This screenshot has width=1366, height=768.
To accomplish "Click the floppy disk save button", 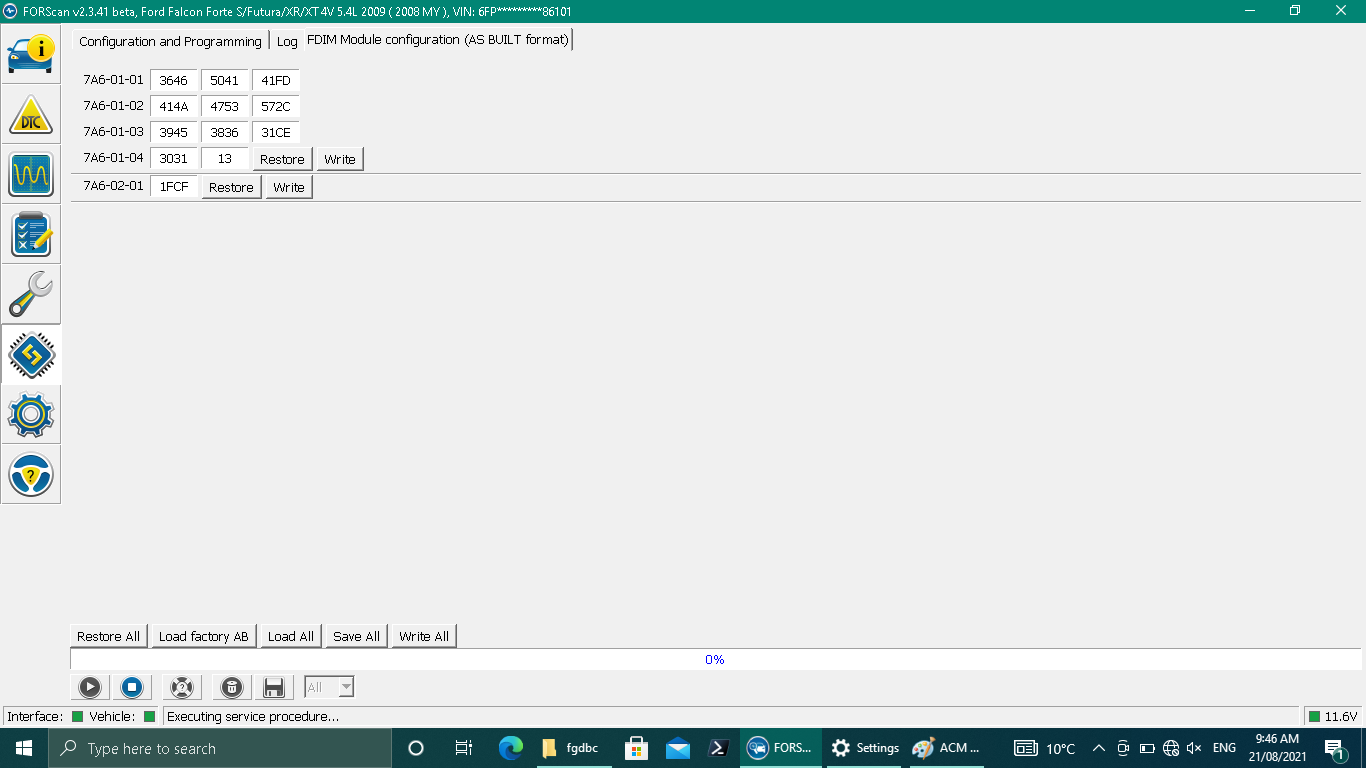I will (274, 687).
